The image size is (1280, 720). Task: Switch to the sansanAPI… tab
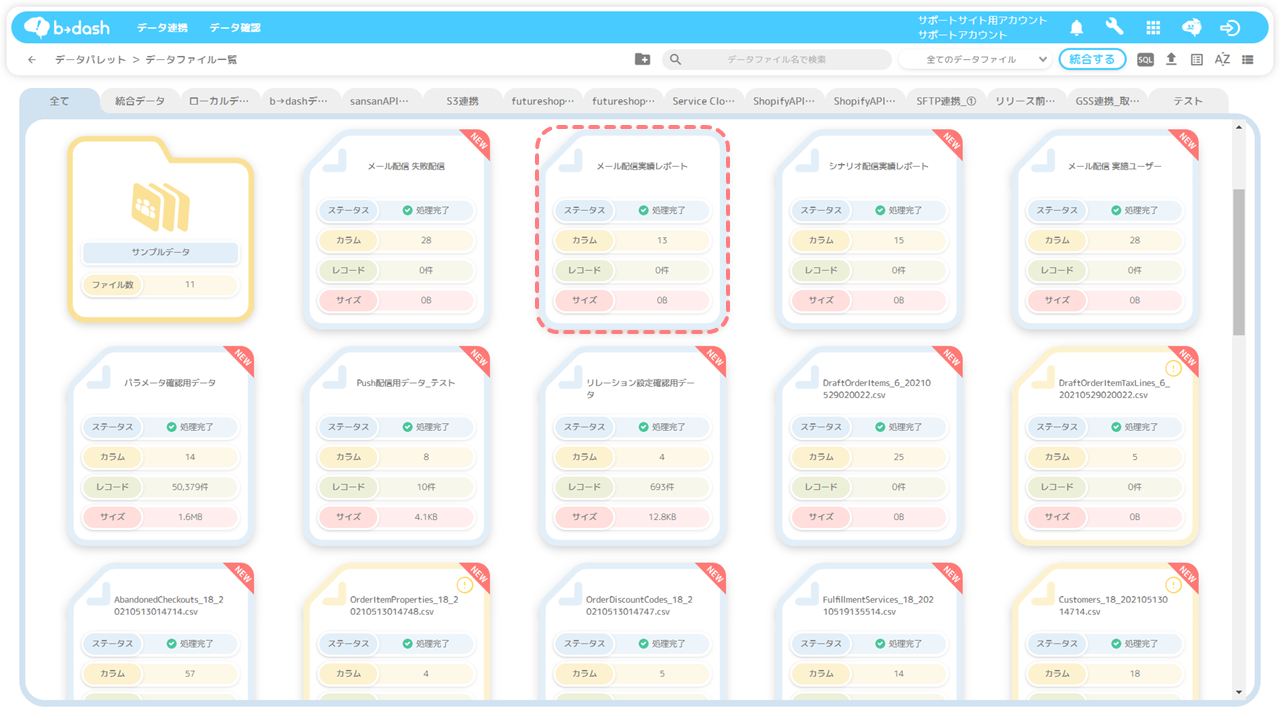[x=380, y=101]
